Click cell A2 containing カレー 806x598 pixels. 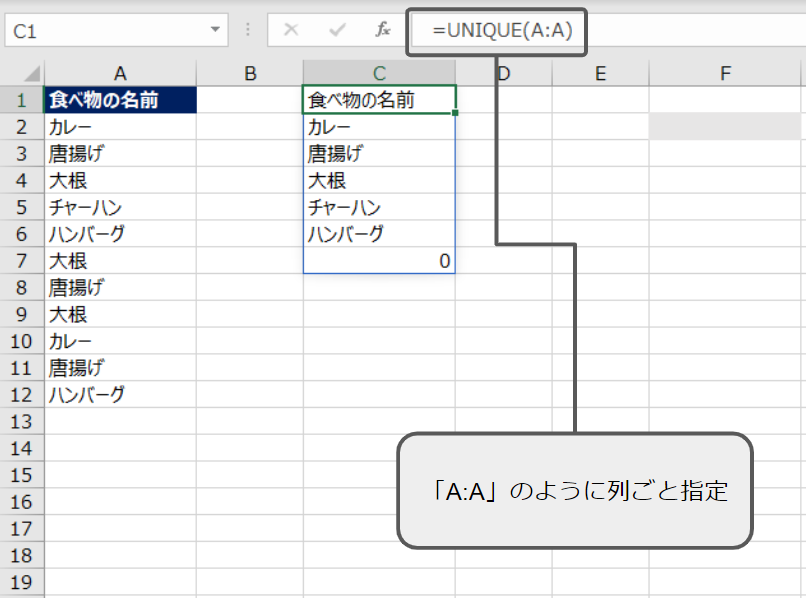coord(120,126)
